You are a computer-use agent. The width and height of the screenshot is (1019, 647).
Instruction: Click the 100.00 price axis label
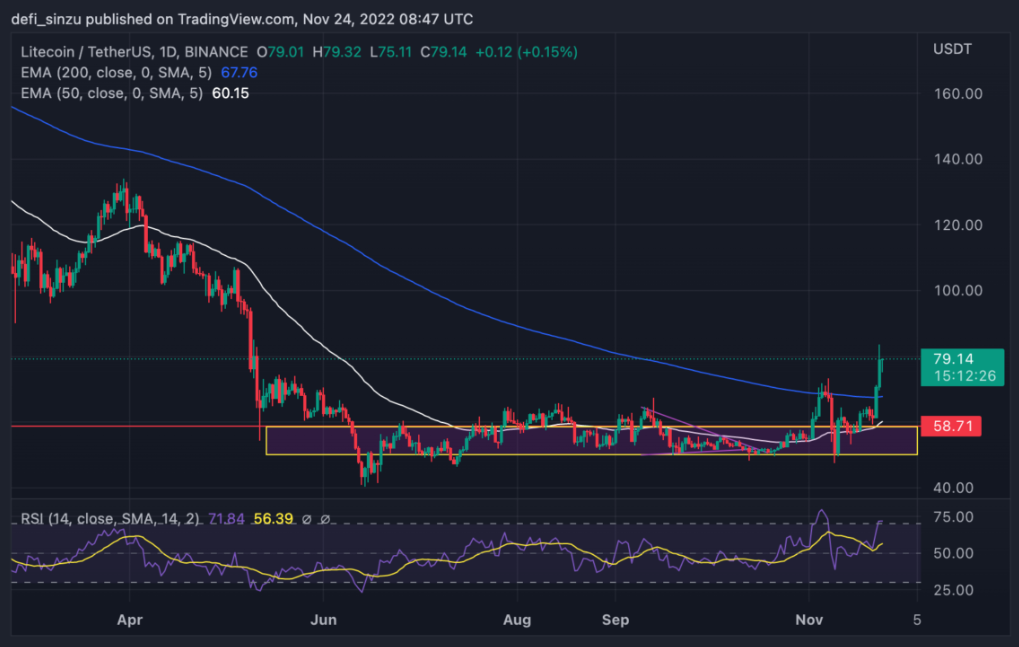[x=958, y=291]
